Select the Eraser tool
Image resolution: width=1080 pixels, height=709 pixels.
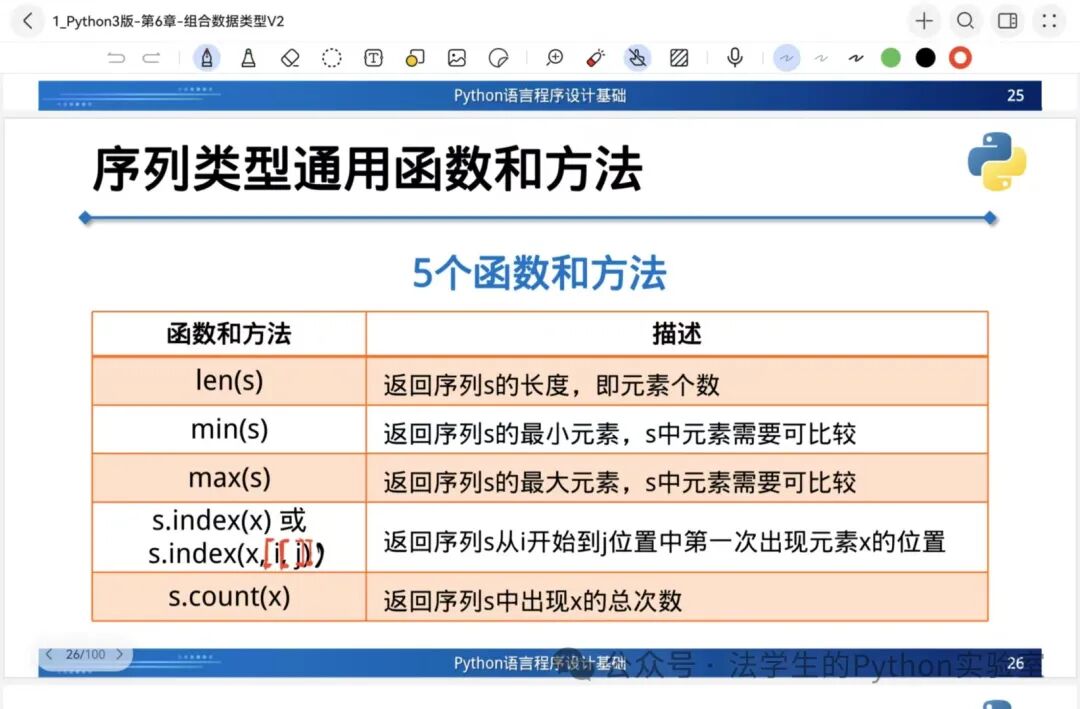(x=290, y=58)
